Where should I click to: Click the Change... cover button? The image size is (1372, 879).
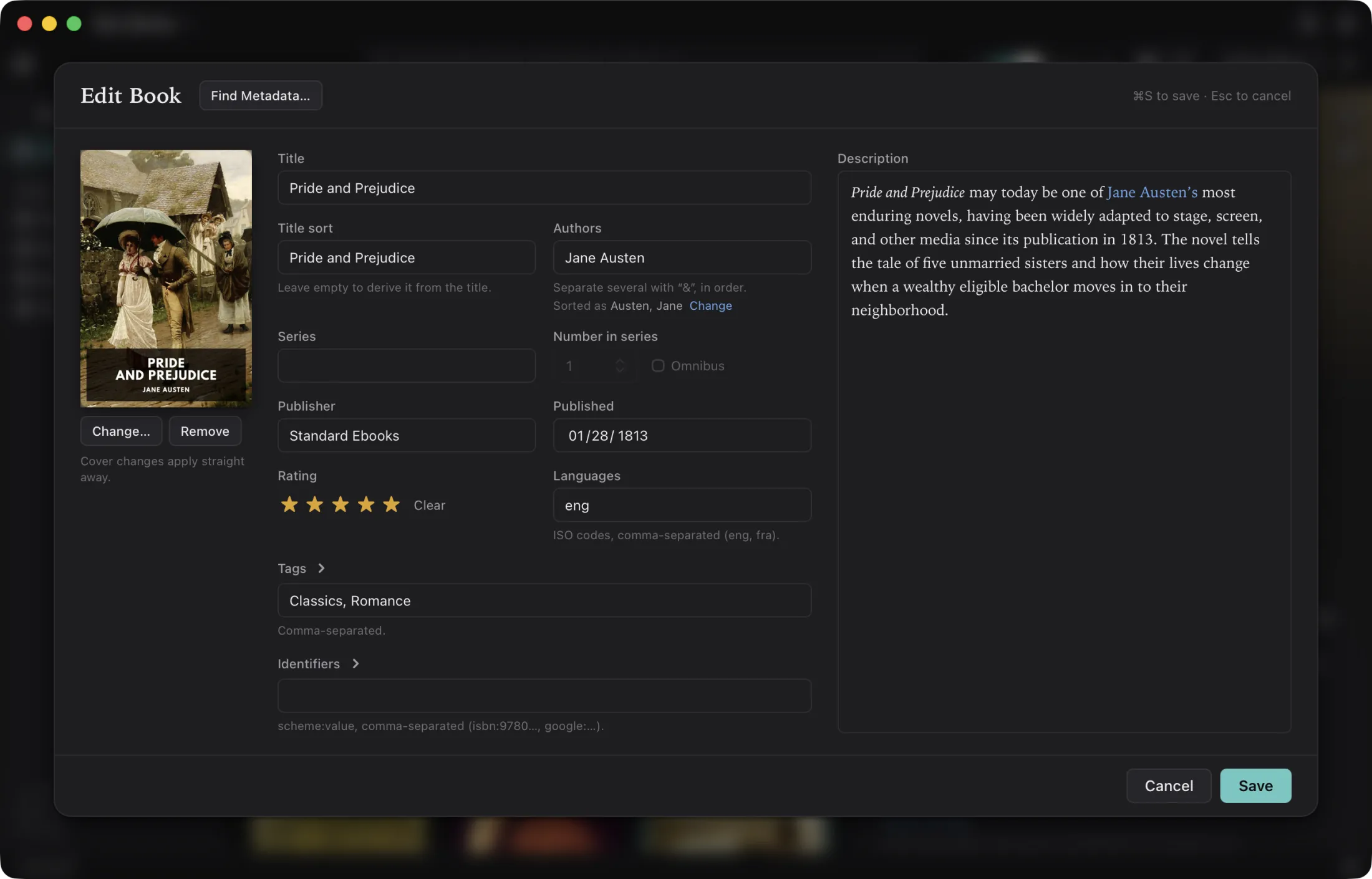point(121,431)
